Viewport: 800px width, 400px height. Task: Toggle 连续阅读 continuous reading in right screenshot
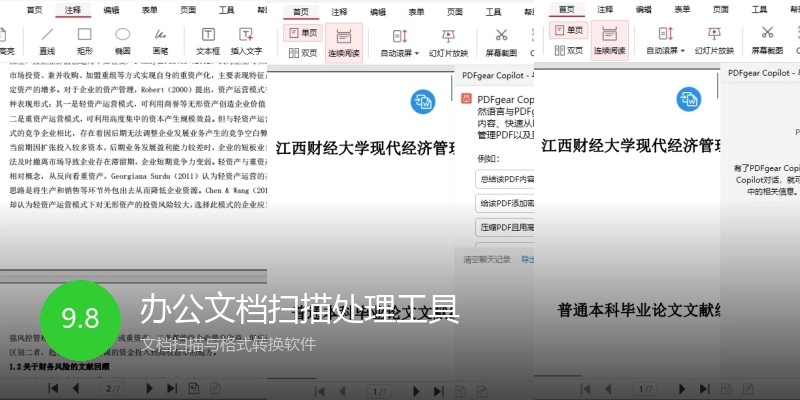(x=610, y=41)
